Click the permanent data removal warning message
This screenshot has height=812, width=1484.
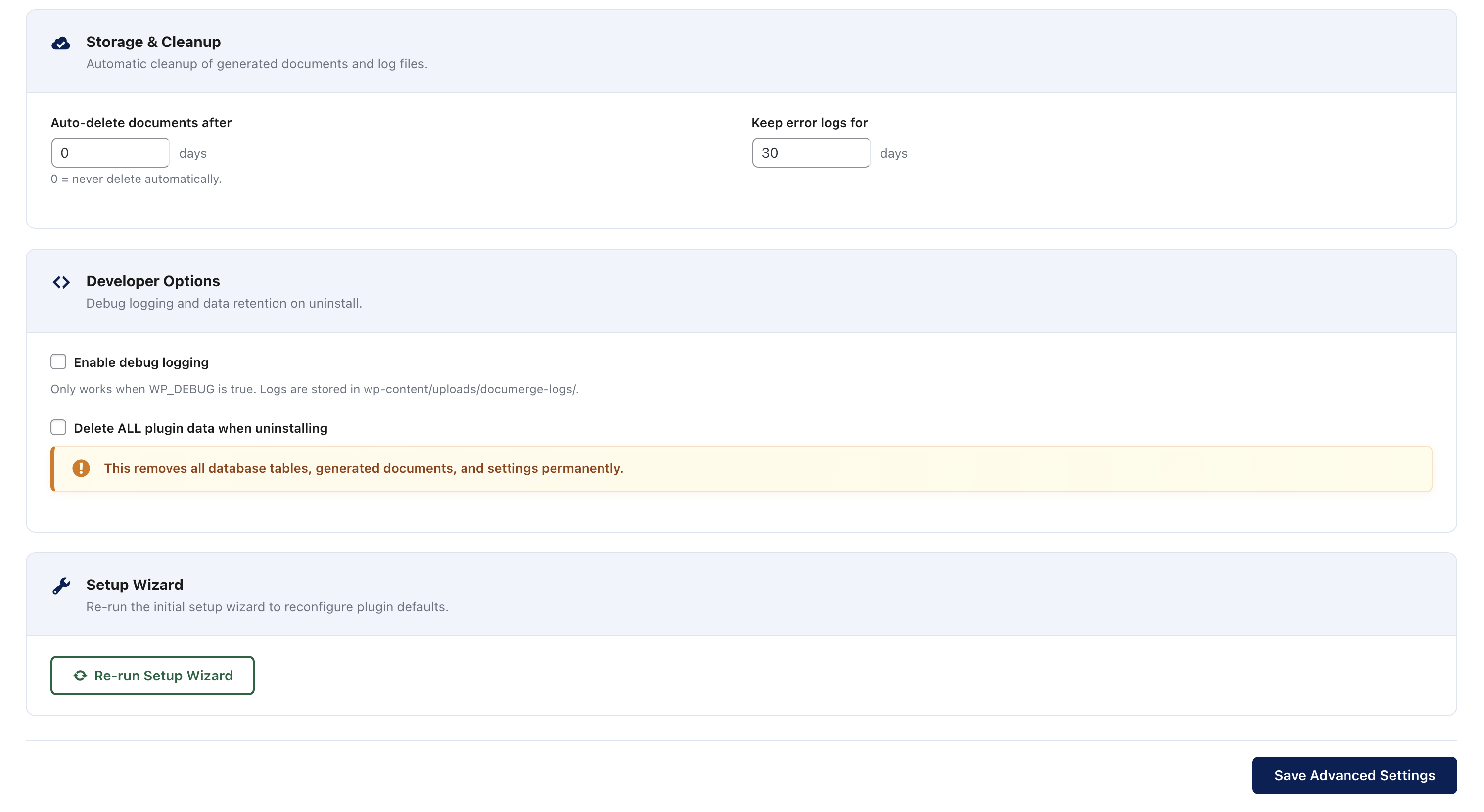364,468
